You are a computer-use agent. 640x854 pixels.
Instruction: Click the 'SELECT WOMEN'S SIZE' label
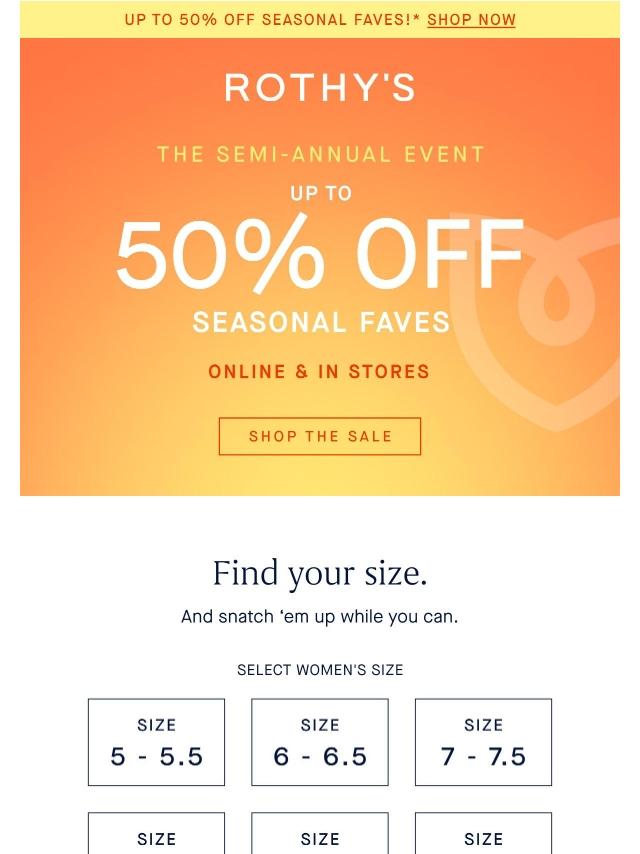coord(320,669)
